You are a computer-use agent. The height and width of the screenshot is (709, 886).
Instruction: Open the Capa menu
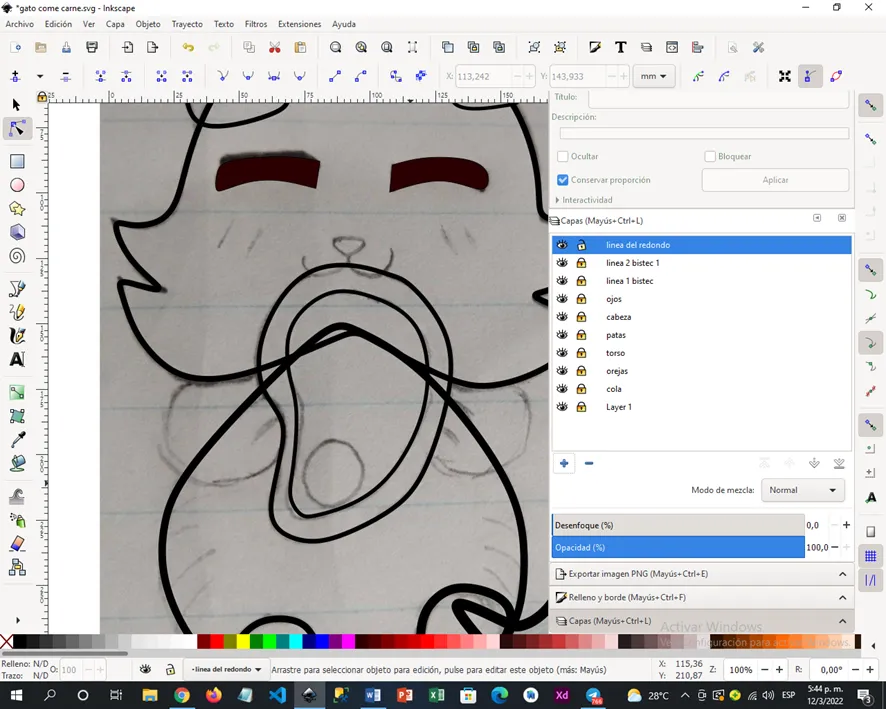point(115,24)
